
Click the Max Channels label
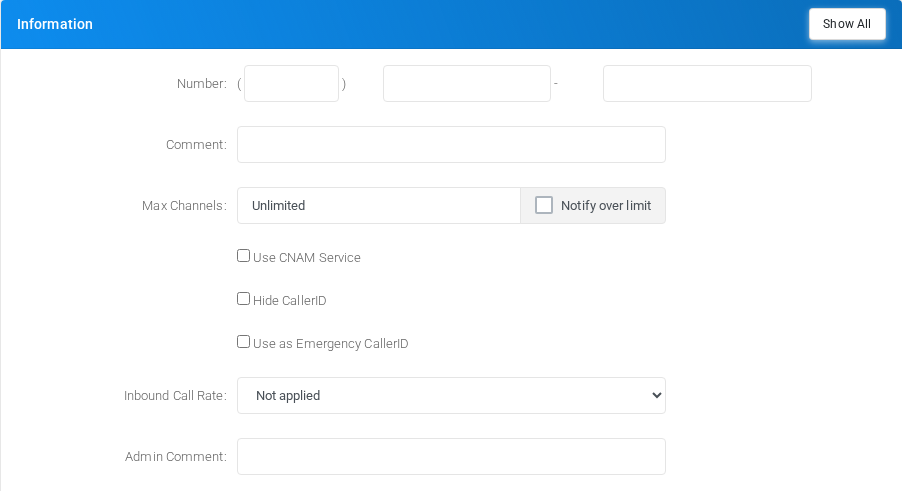click(x=184, y=205)
